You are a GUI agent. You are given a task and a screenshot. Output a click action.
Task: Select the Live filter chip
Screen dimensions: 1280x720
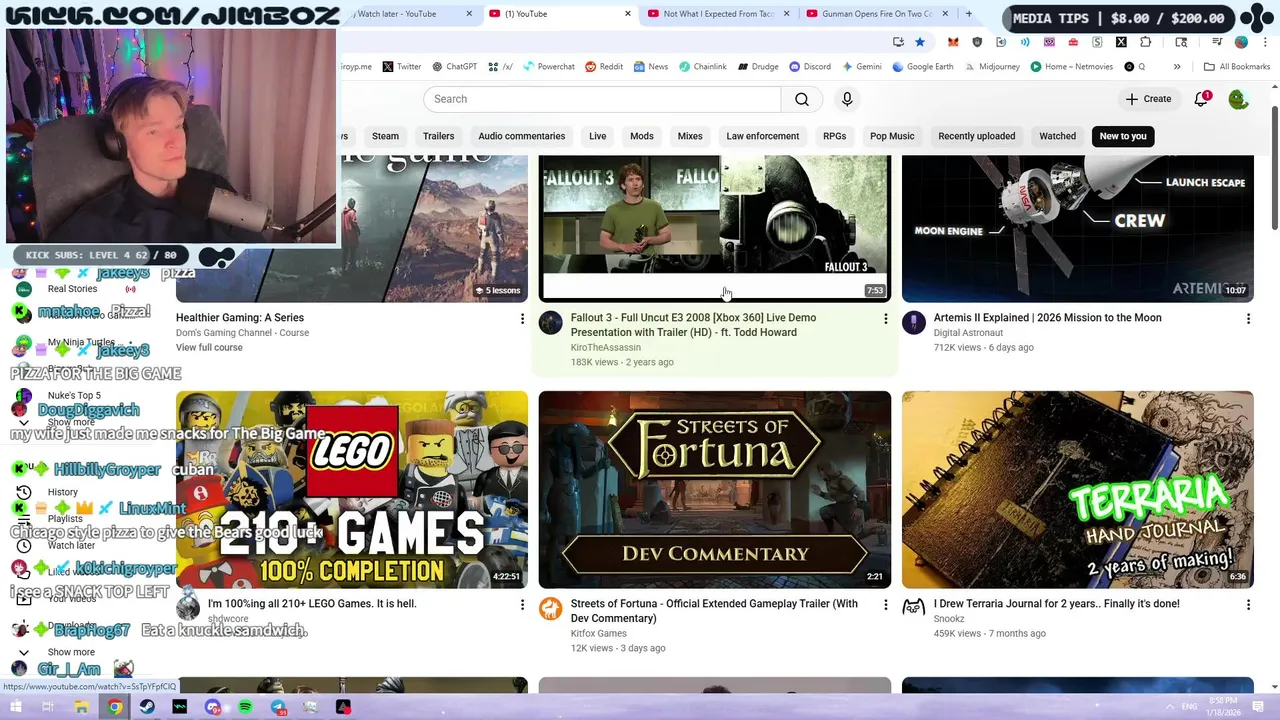(597, 136)
